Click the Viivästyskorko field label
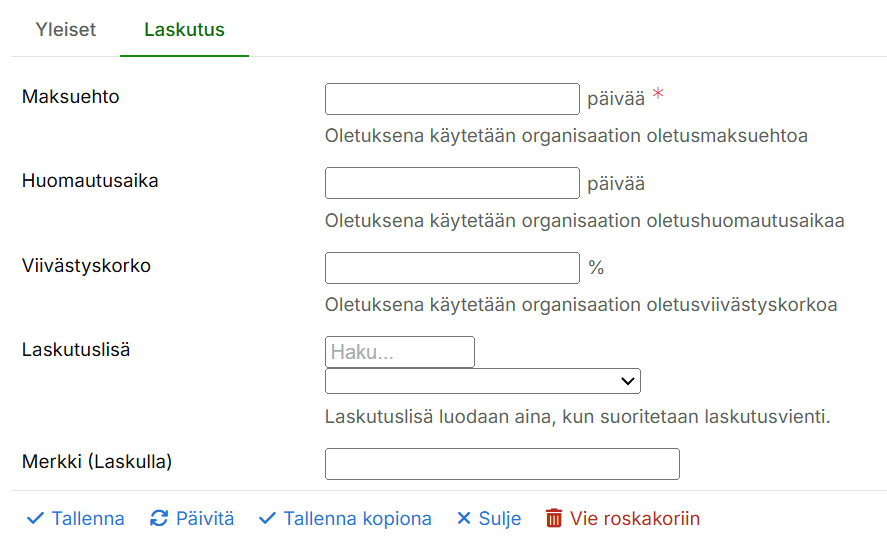This screenshot has width=887, height=552. [86, 266]
